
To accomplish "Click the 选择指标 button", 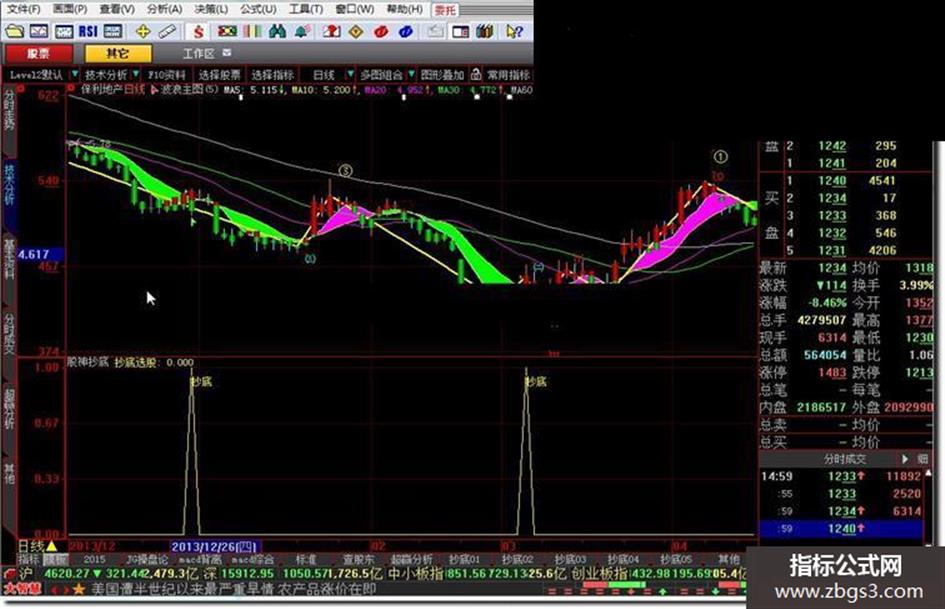I will (272, 75).
